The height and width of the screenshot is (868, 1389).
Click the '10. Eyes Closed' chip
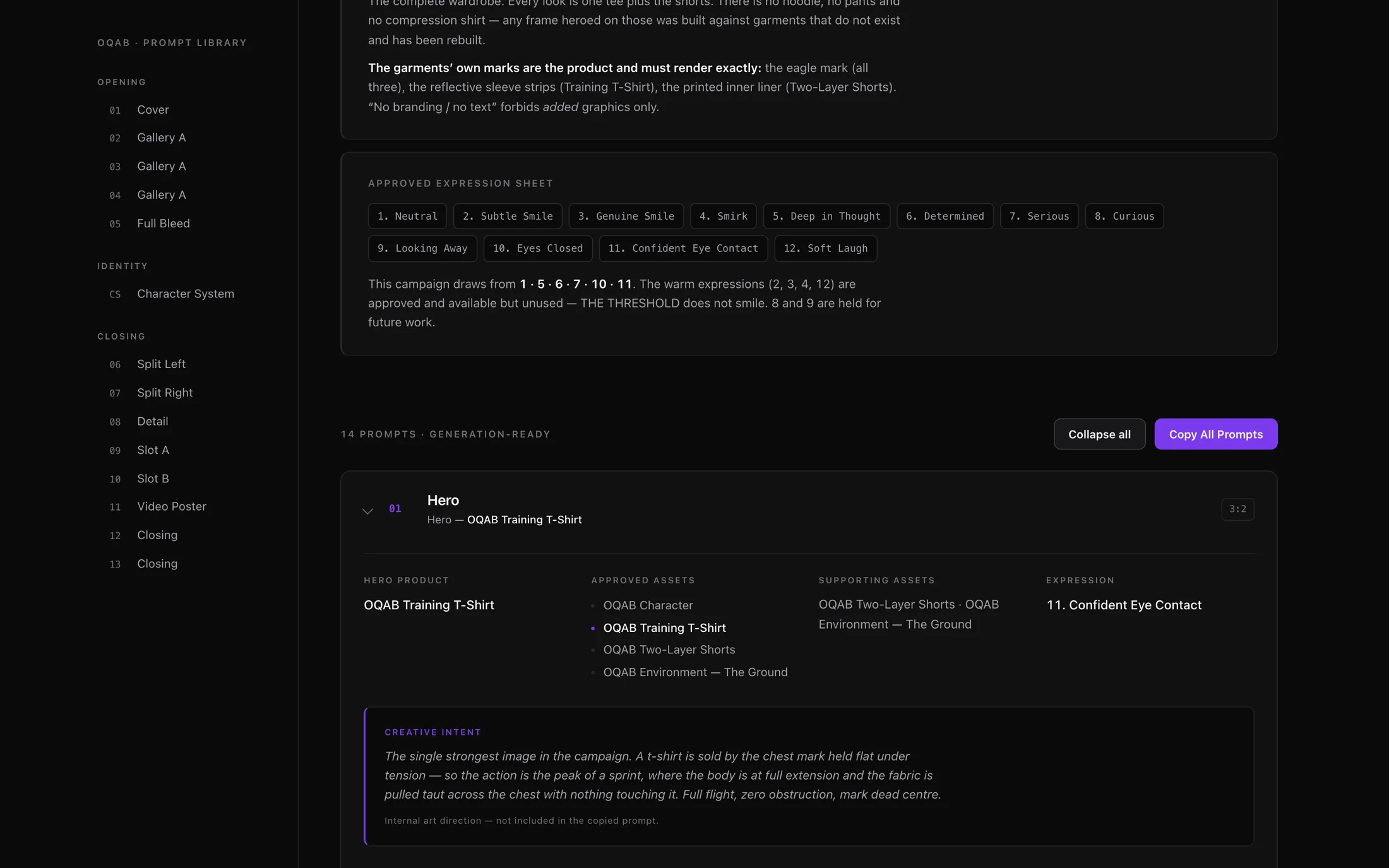[x=537, y=249]
